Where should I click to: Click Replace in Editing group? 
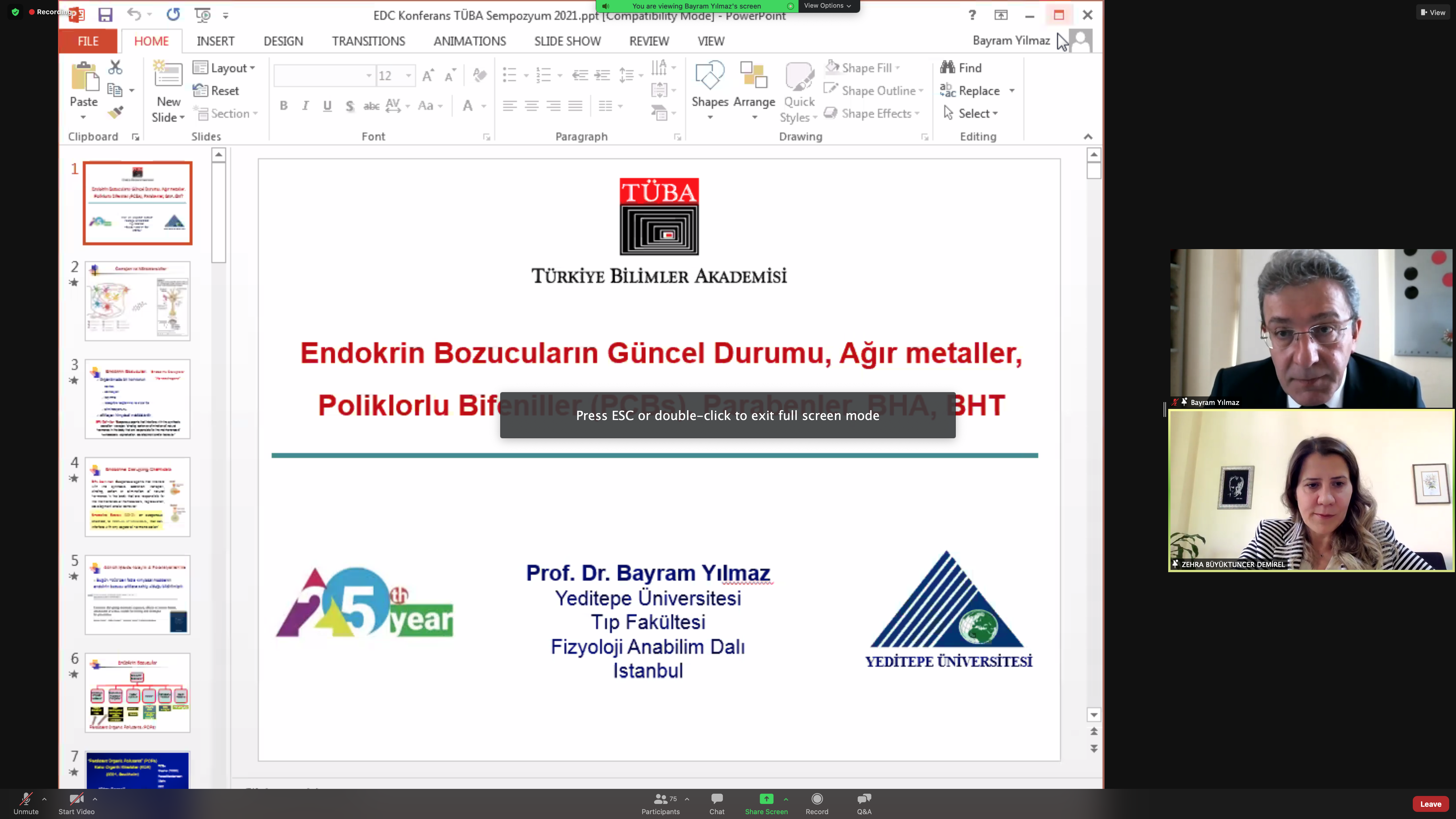tap(970, 90)
